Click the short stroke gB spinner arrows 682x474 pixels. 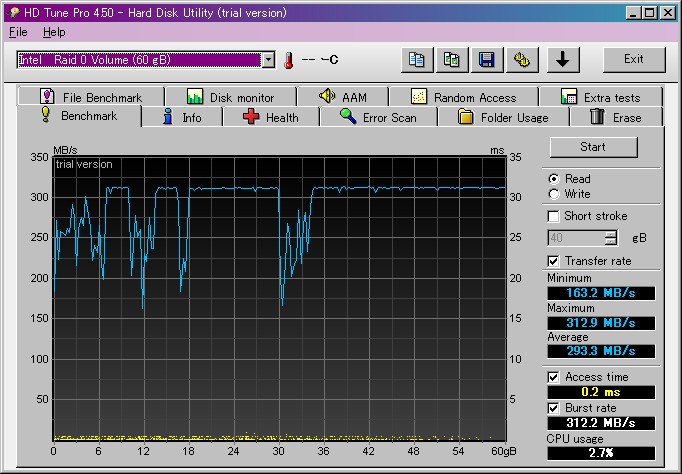(x=611, y=238)
